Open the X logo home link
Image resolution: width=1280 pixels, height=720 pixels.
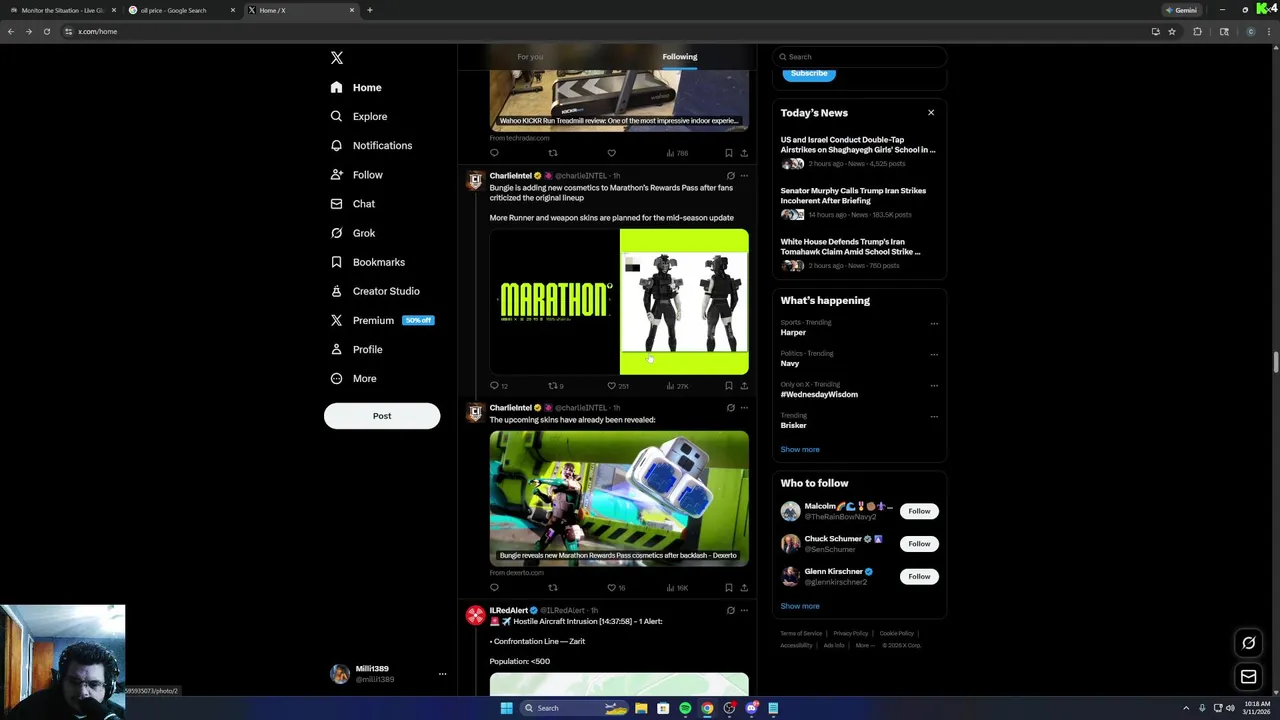coord(337,58)
